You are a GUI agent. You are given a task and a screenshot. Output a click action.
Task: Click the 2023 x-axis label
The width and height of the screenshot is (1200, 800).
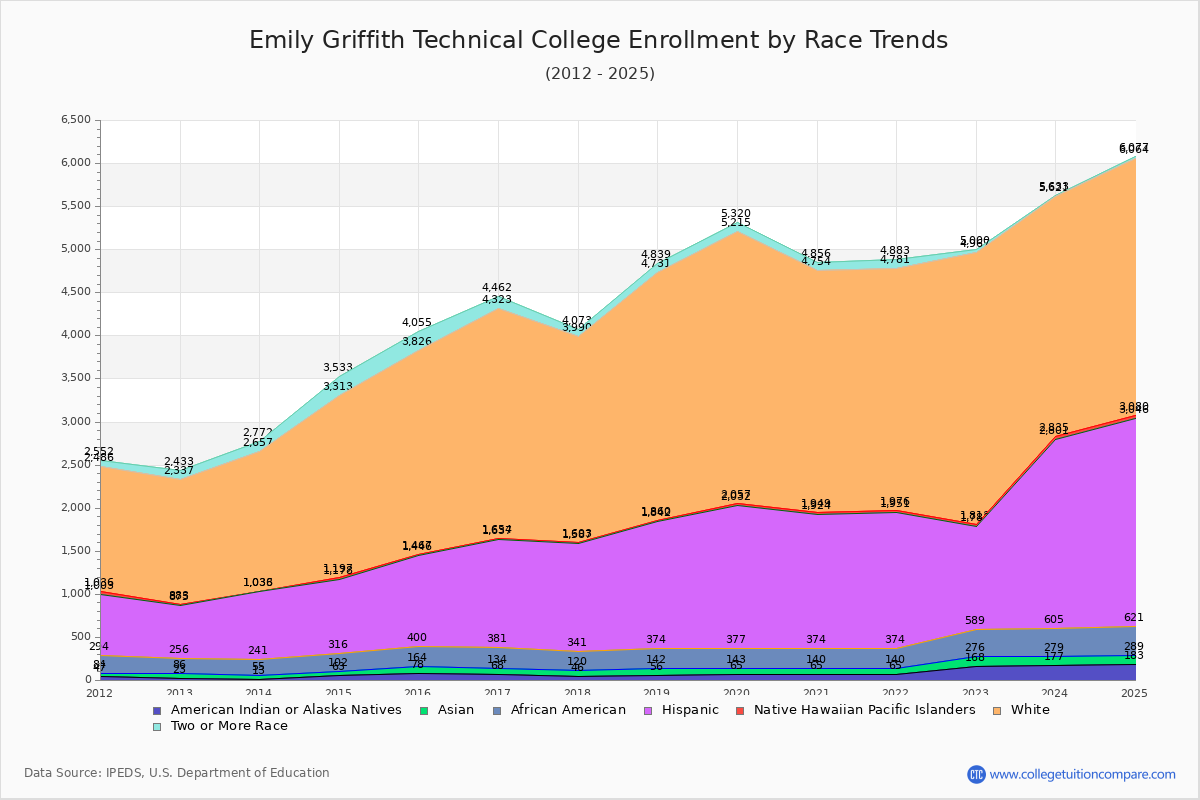pyautogui.click(x=976, y=692)
